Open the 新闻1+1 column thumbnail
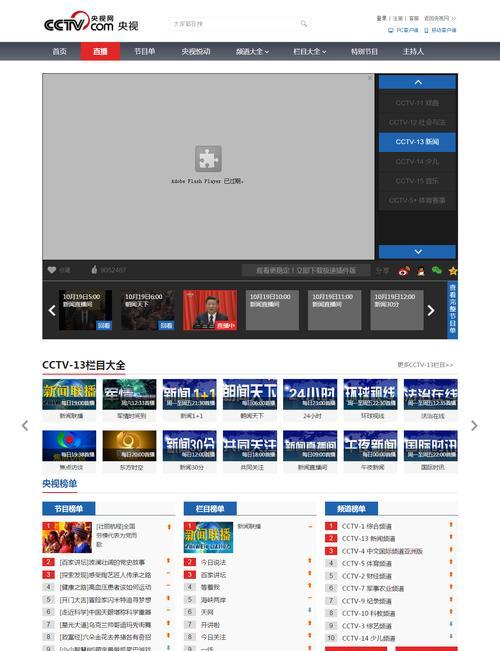This screenshot has height=651, width=500. tap(189, 394)
